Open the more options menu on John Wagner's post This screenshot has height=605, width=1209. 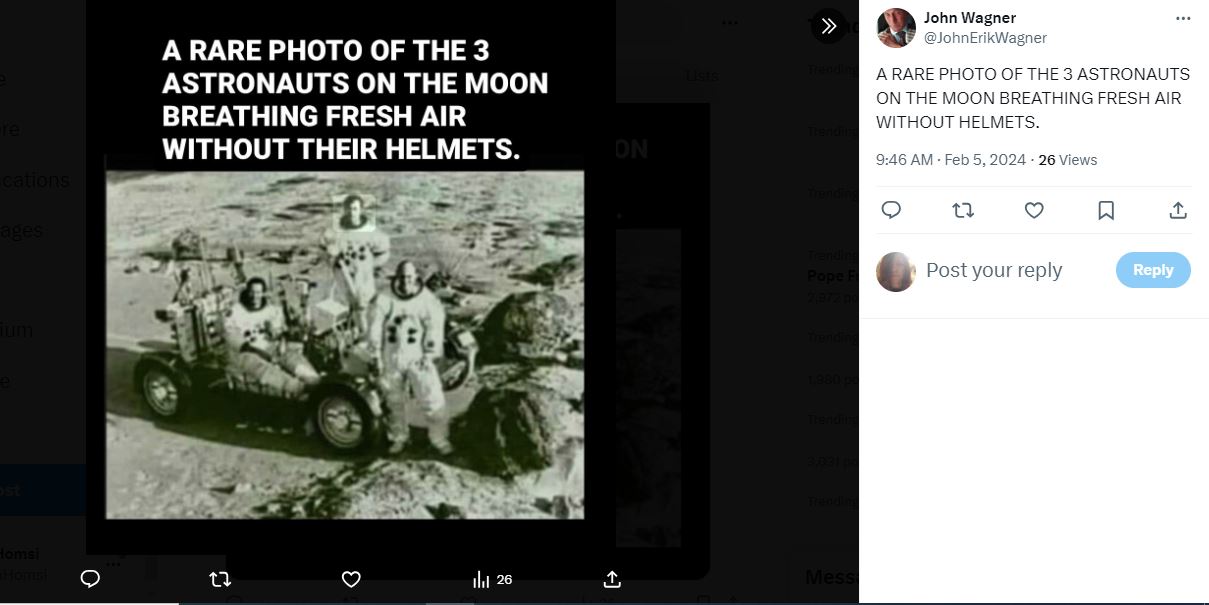coord(1183,19)
